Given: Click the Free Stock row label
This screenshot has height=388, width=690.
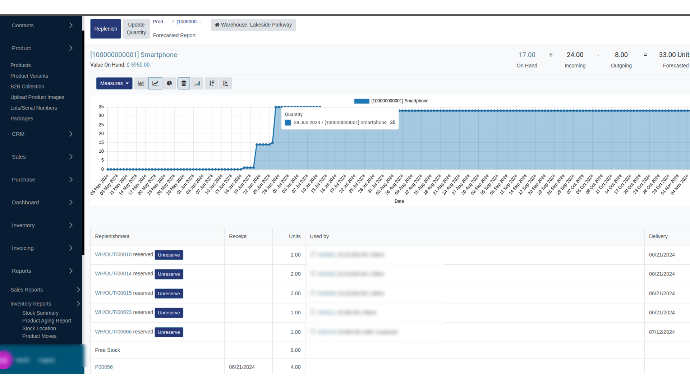Looking at the screenshot, I should click(x=107, y=350).
